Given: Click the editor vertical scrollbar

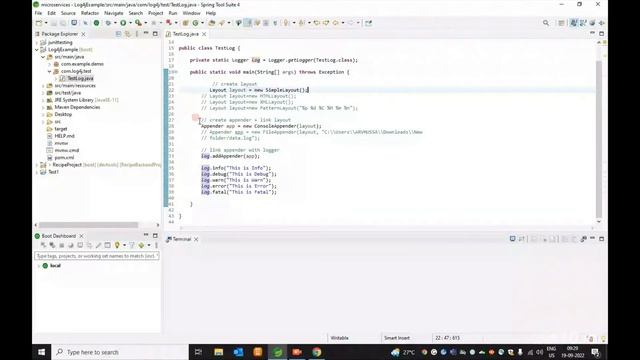Looking at the screenshot, I should coord(599,139).
